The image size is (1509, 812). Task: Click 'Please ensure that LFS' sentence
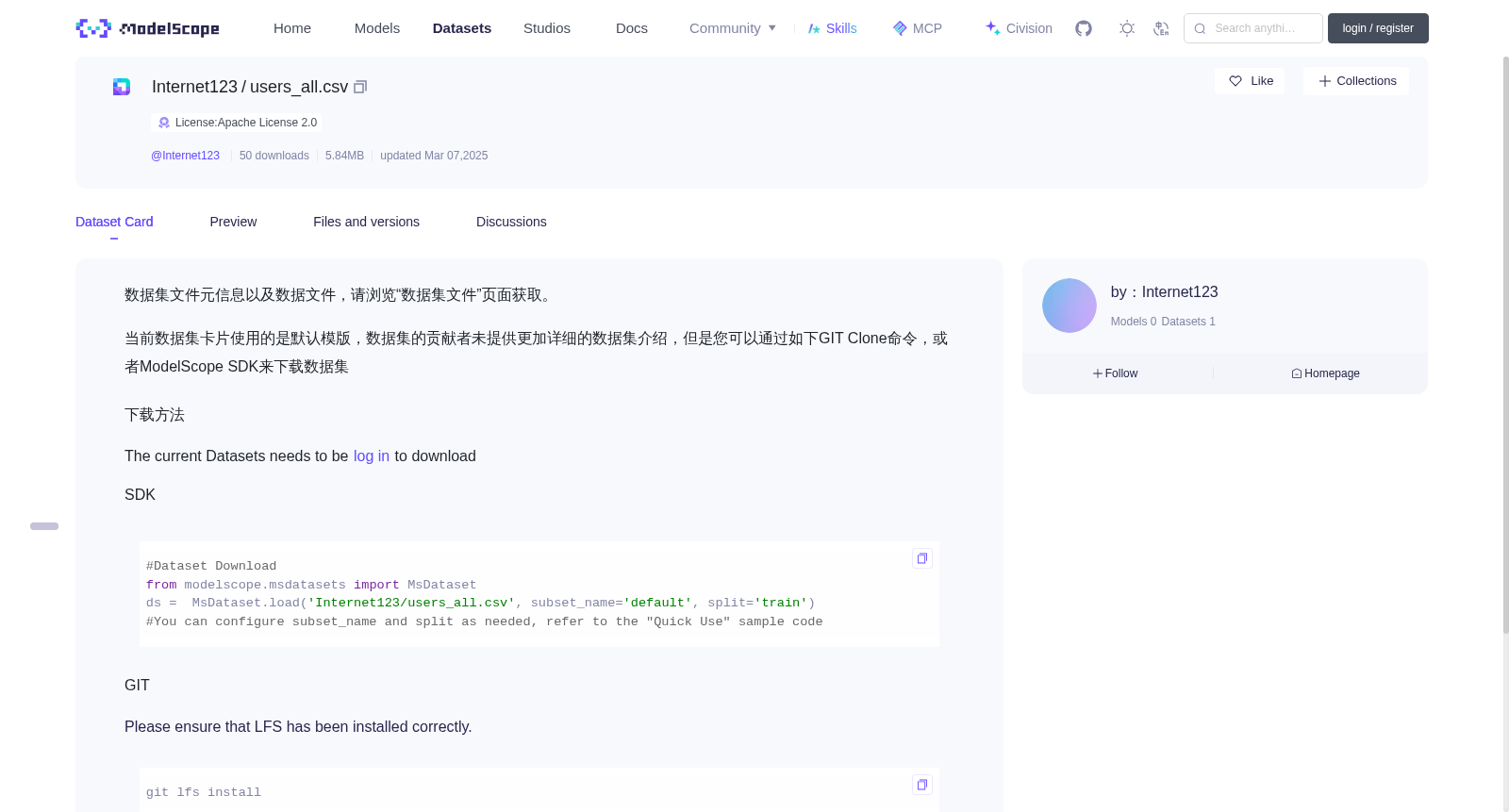pyautogui.click(x=298, y=727)
